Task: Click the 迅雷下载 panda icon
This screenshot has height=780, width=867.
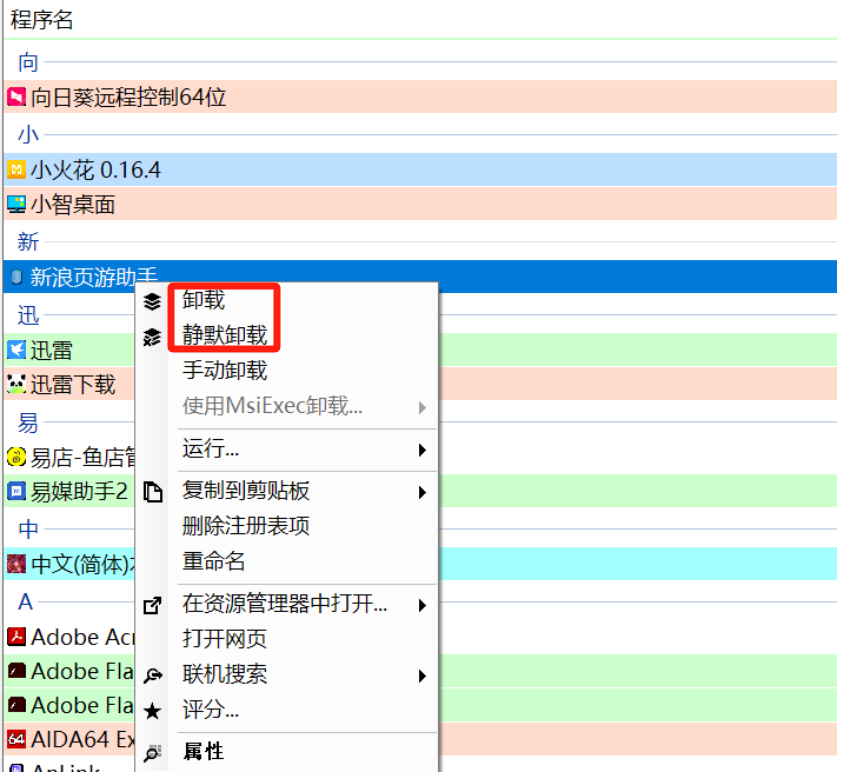Action: pyautogui.click(x=16, y=384)
